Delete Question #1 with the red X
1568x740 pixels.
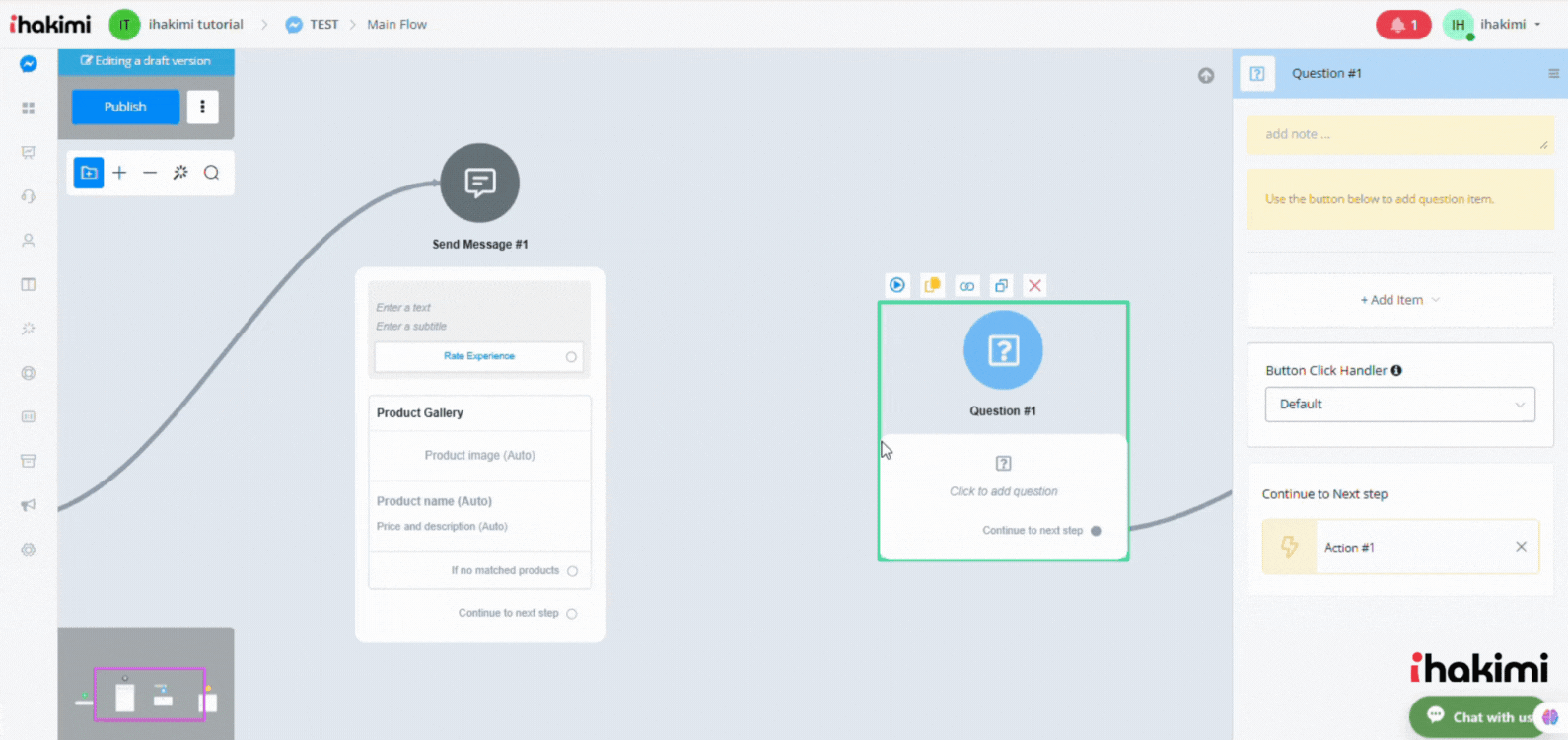1034,286
